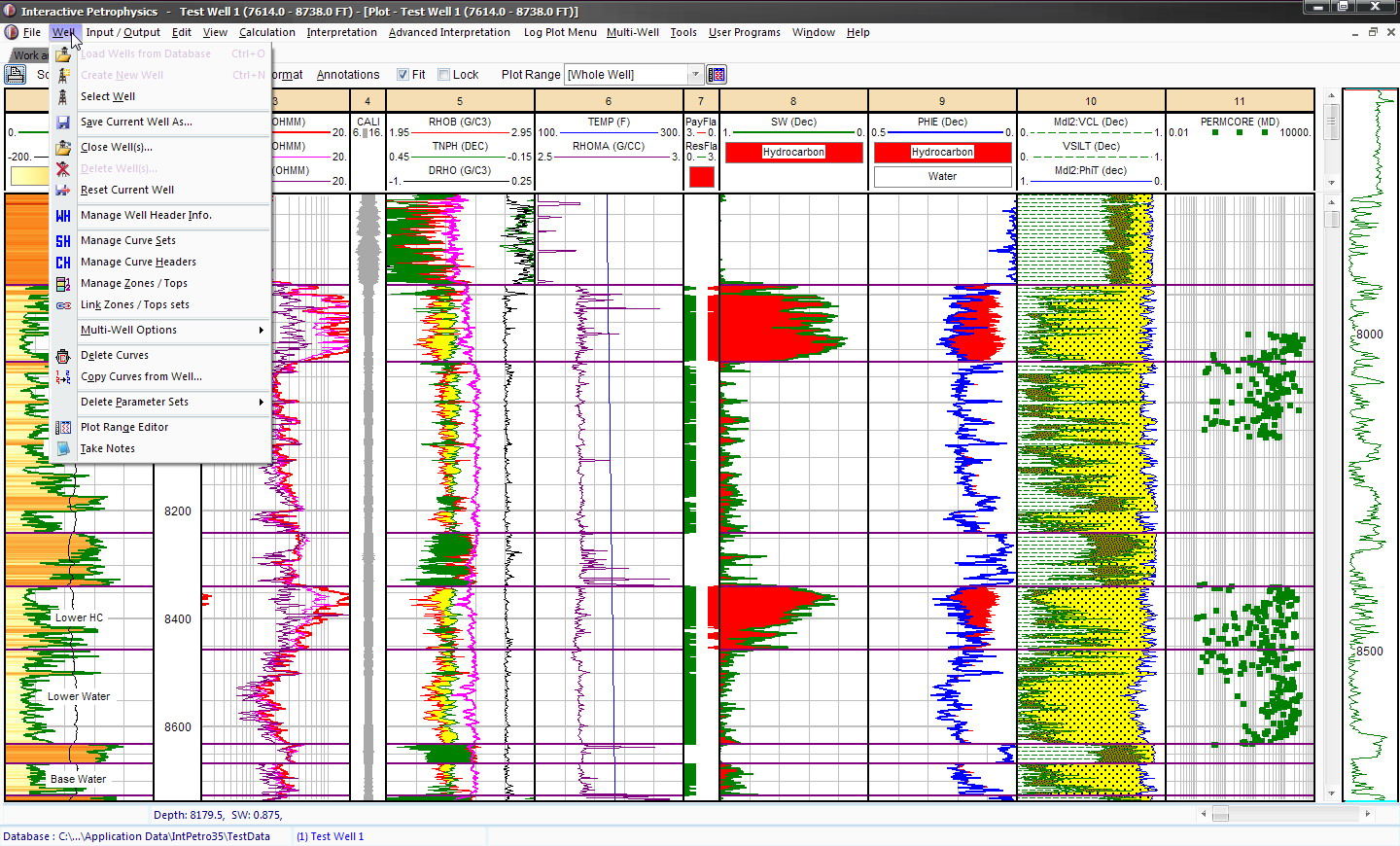This screenshot has height=846, width=1400.
Task: Choose Take Notes entry
Action: pos(160,448)
